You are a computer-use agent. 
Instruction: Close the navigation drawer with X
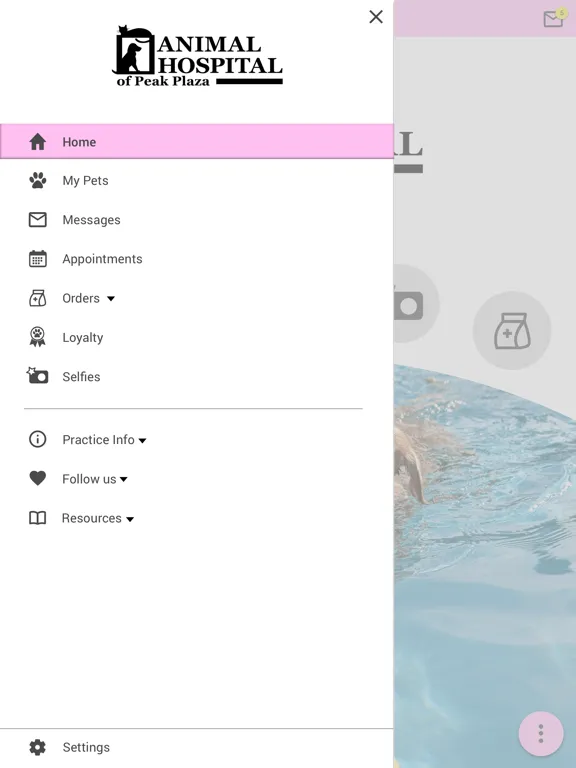click(x=376, y=17)
